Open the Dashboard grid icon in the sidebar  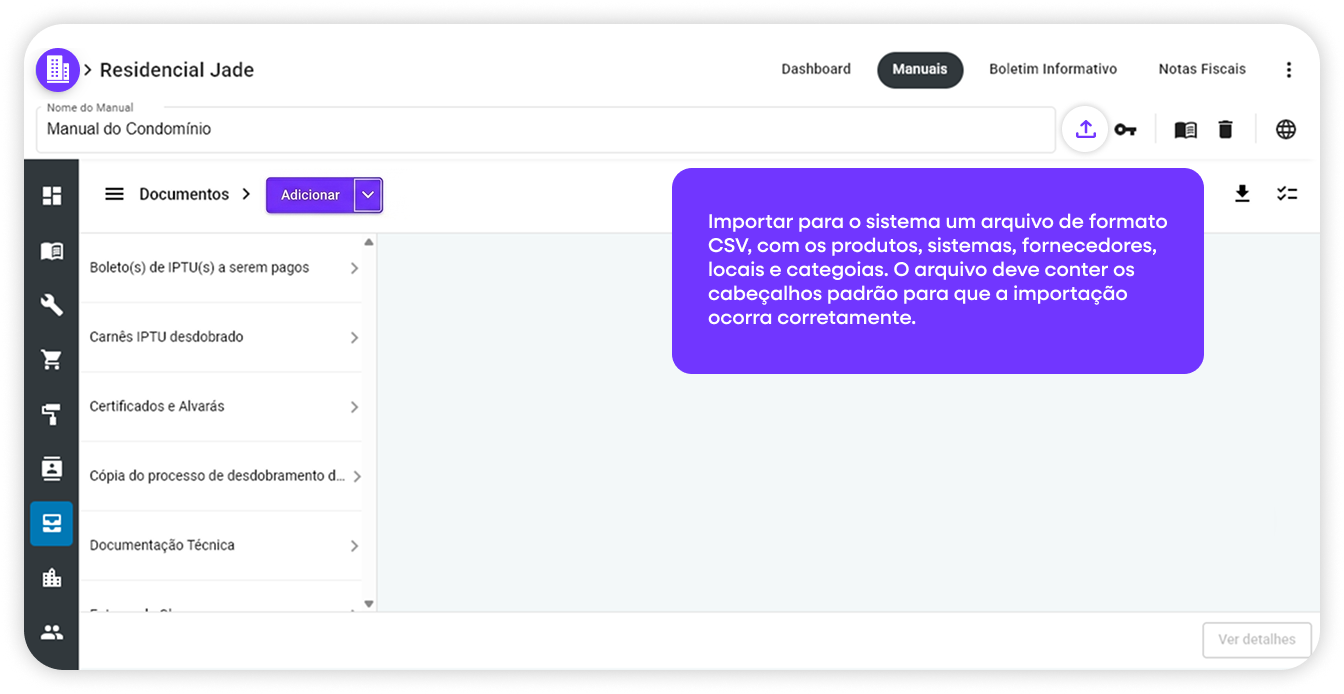[x=51, y=195]
